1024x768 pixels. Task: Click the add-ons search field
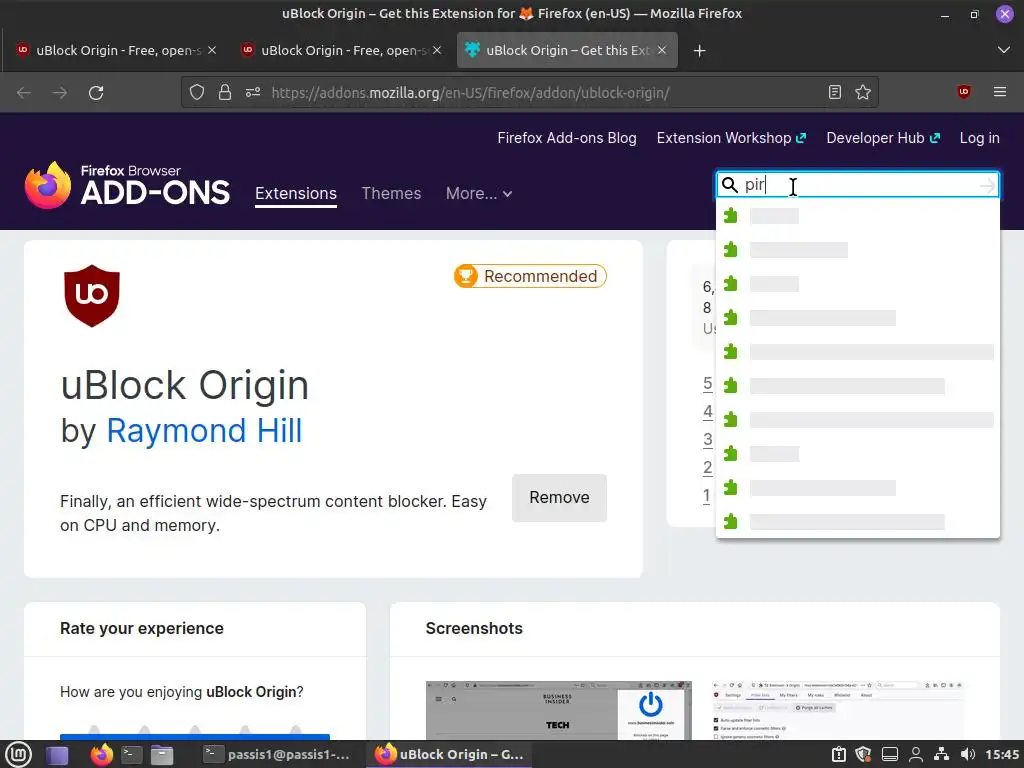[859, 185]
